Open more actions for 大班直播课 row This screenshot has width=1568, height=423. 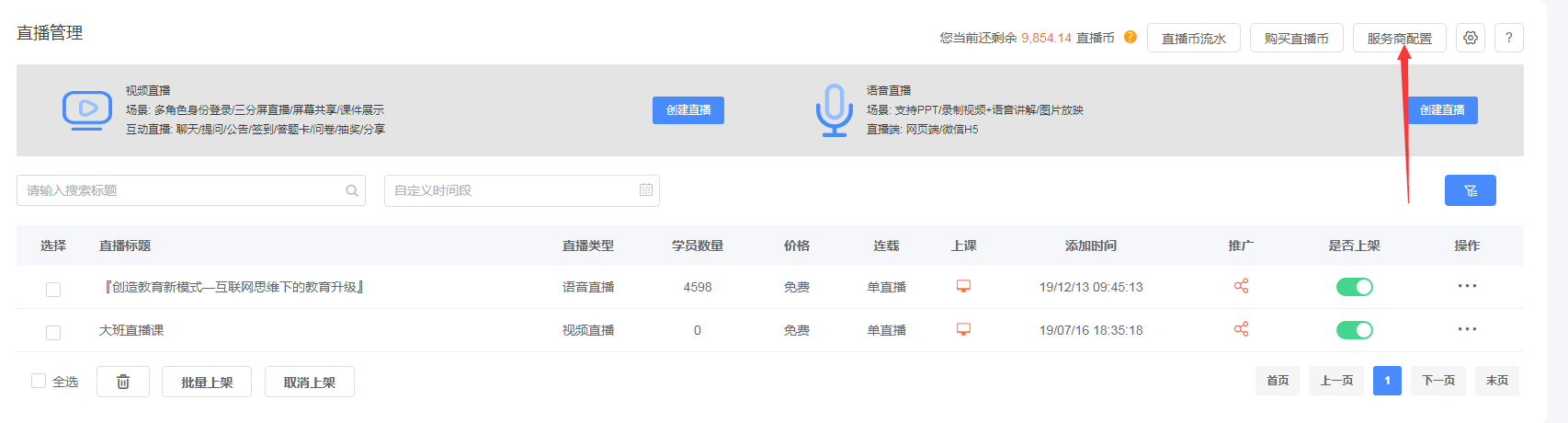[1467, 329]
